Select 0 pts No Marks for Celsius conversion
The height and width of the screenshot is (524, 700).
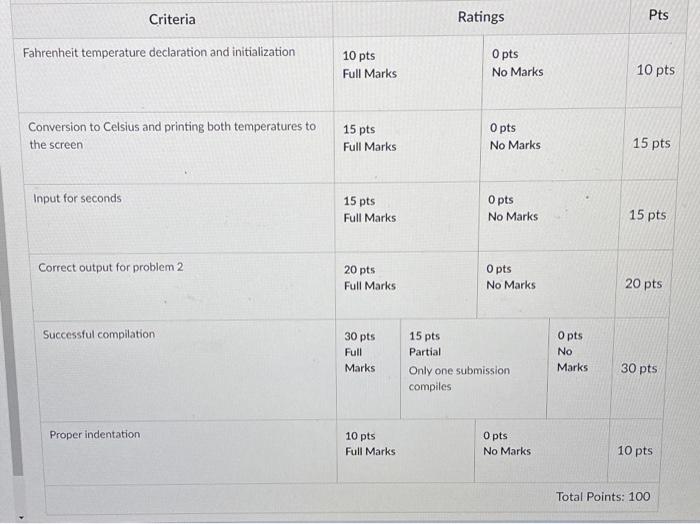click(515, 136)
